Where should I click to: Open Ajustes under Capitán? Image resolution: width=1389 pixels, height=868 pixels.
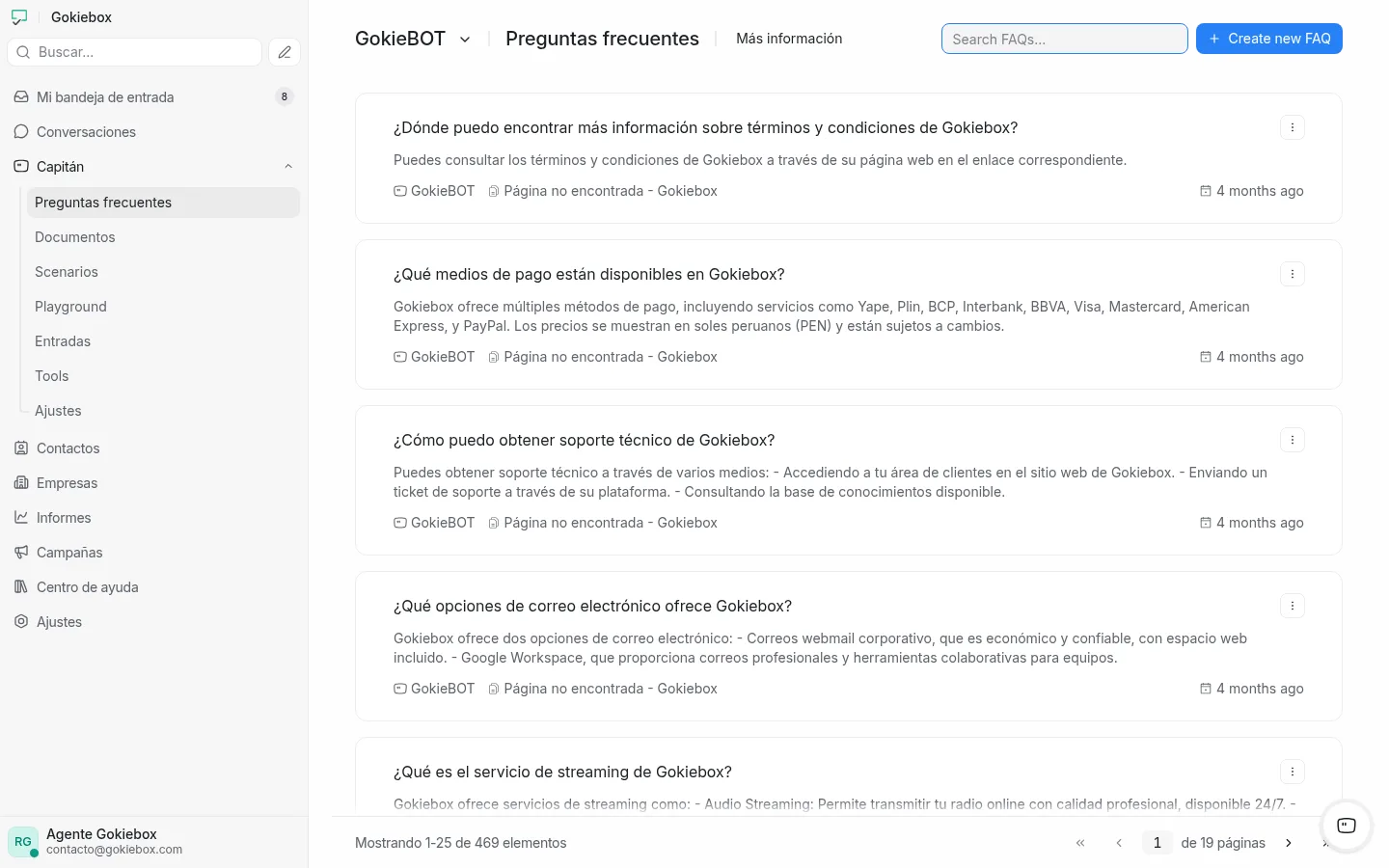click(x=164, y=411)
